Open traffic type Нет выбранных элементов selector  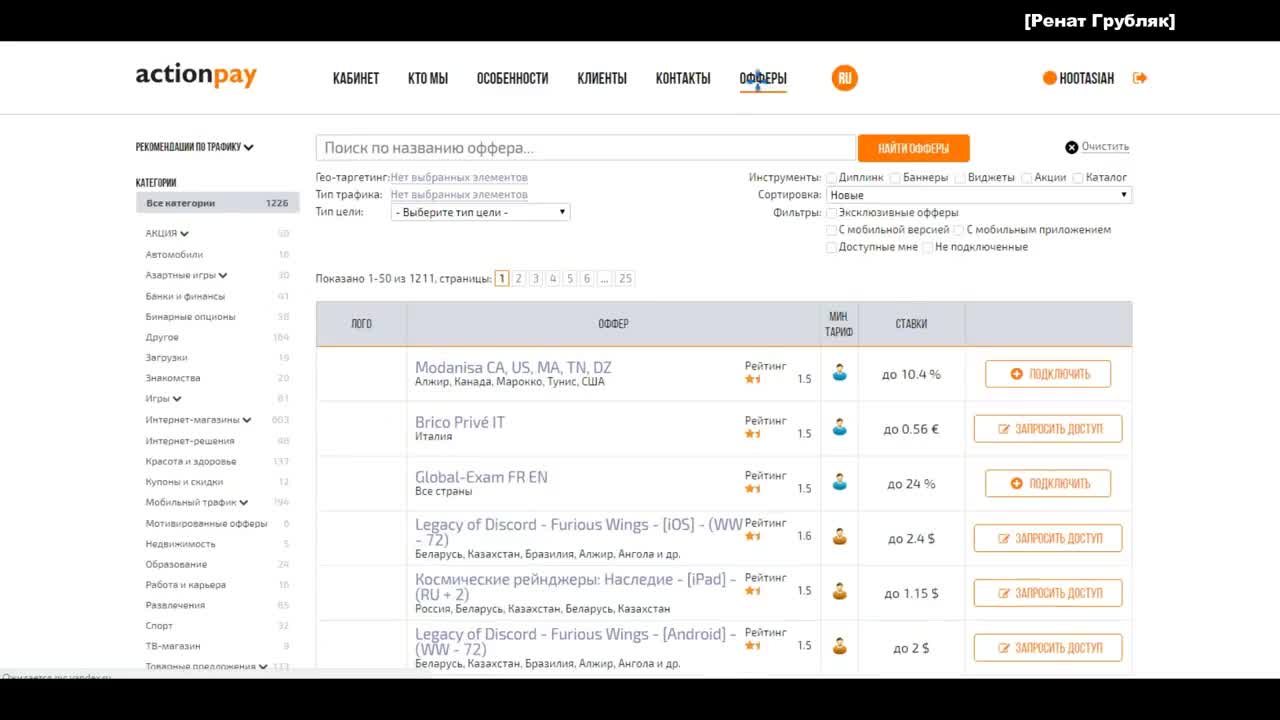[x=459, y=195]
